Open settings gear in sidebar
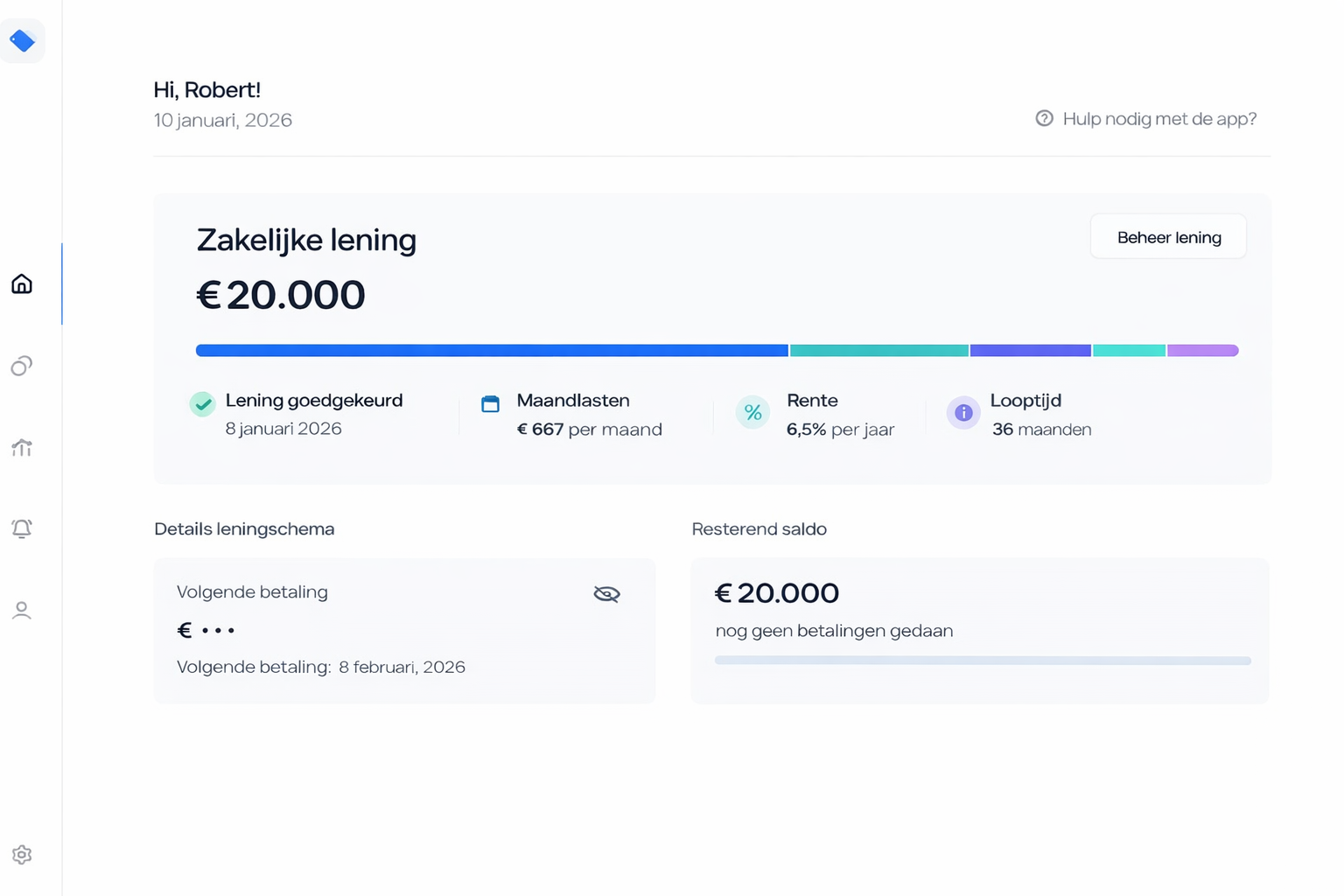The width and height of the screenshot is (1344, 896). (22, 855)
